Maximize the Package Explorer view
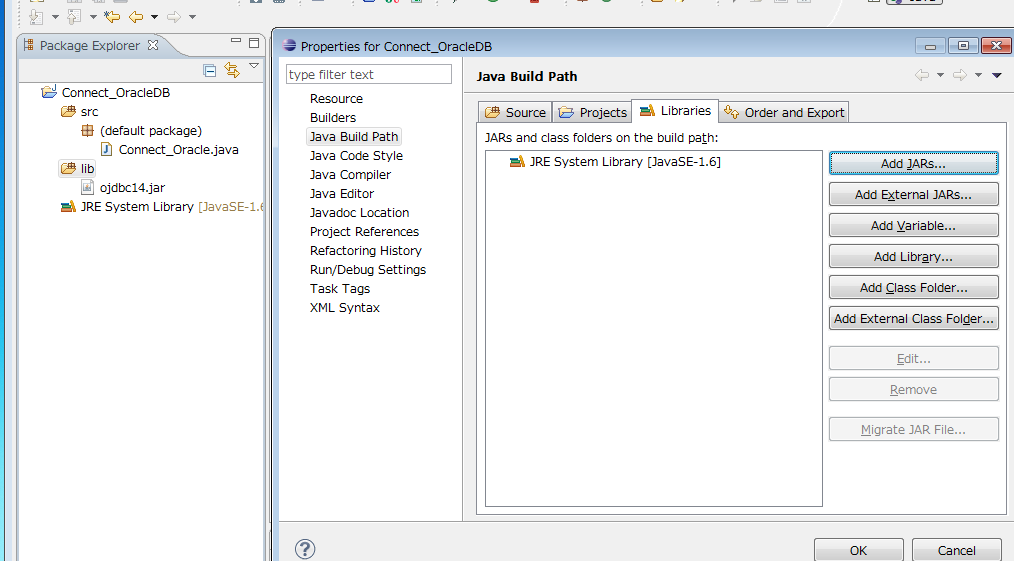The width and height of the screenshot is (1014, 561). (254, 43)
